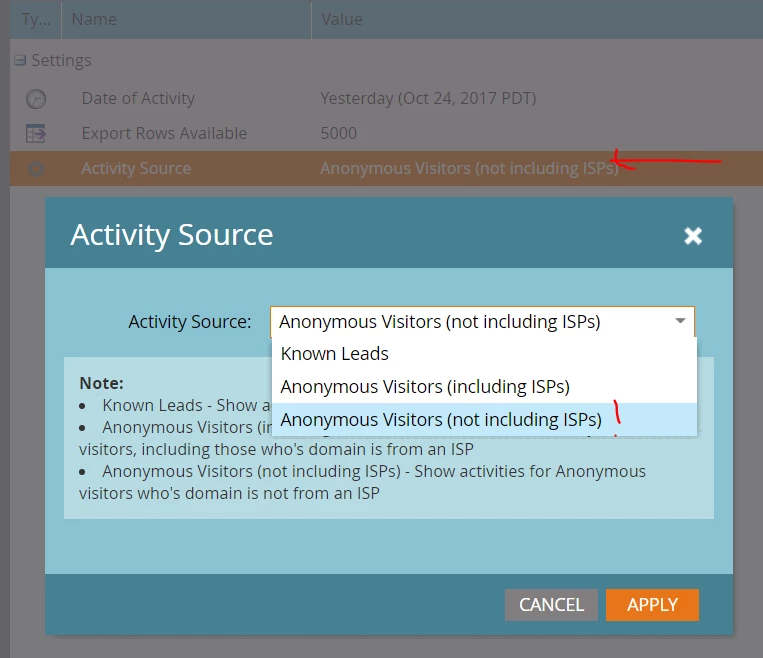Click the note about Anonymous Visitors (not including ISPs)
763x658 pixels.
point(363,482)
